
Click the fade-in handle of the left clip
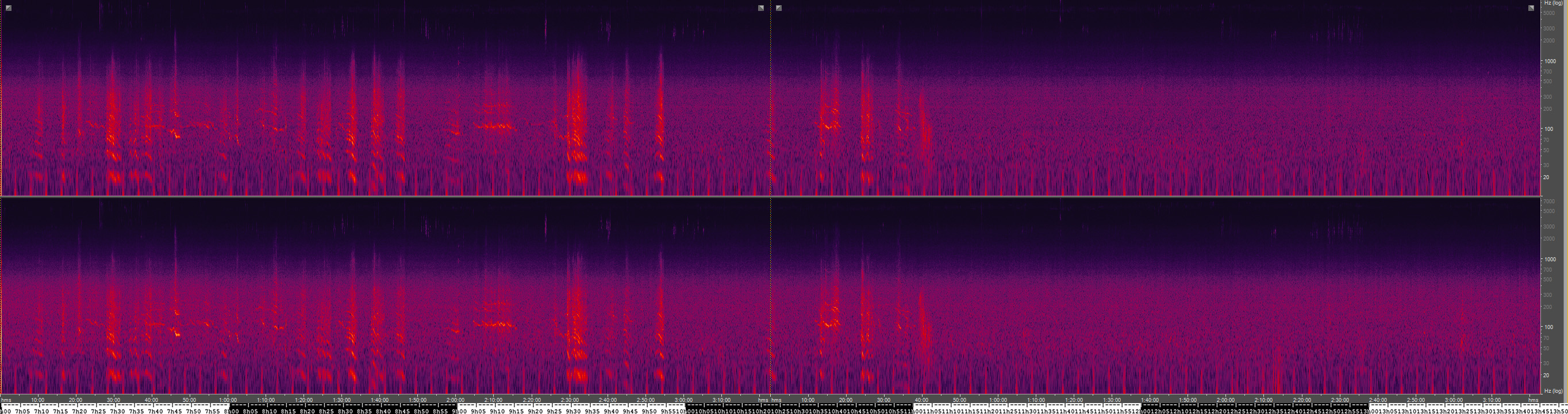[x=9, y=8]
